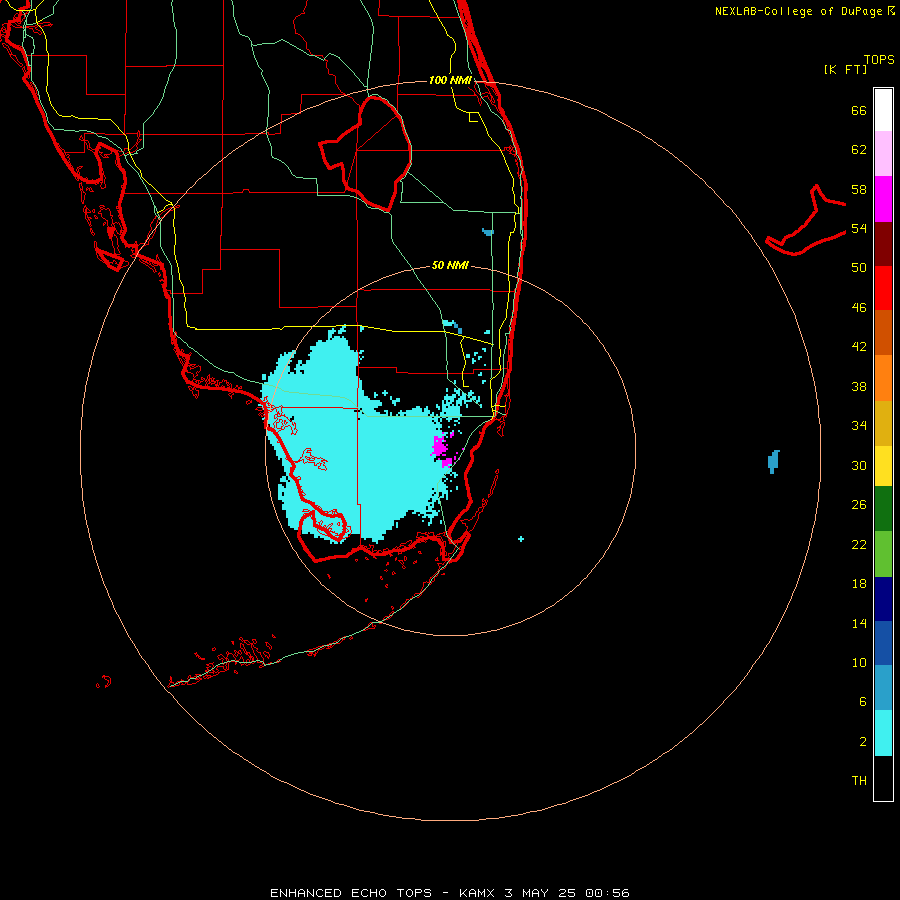Select the navy 22 kft swatch

click(x=883, y=599)
